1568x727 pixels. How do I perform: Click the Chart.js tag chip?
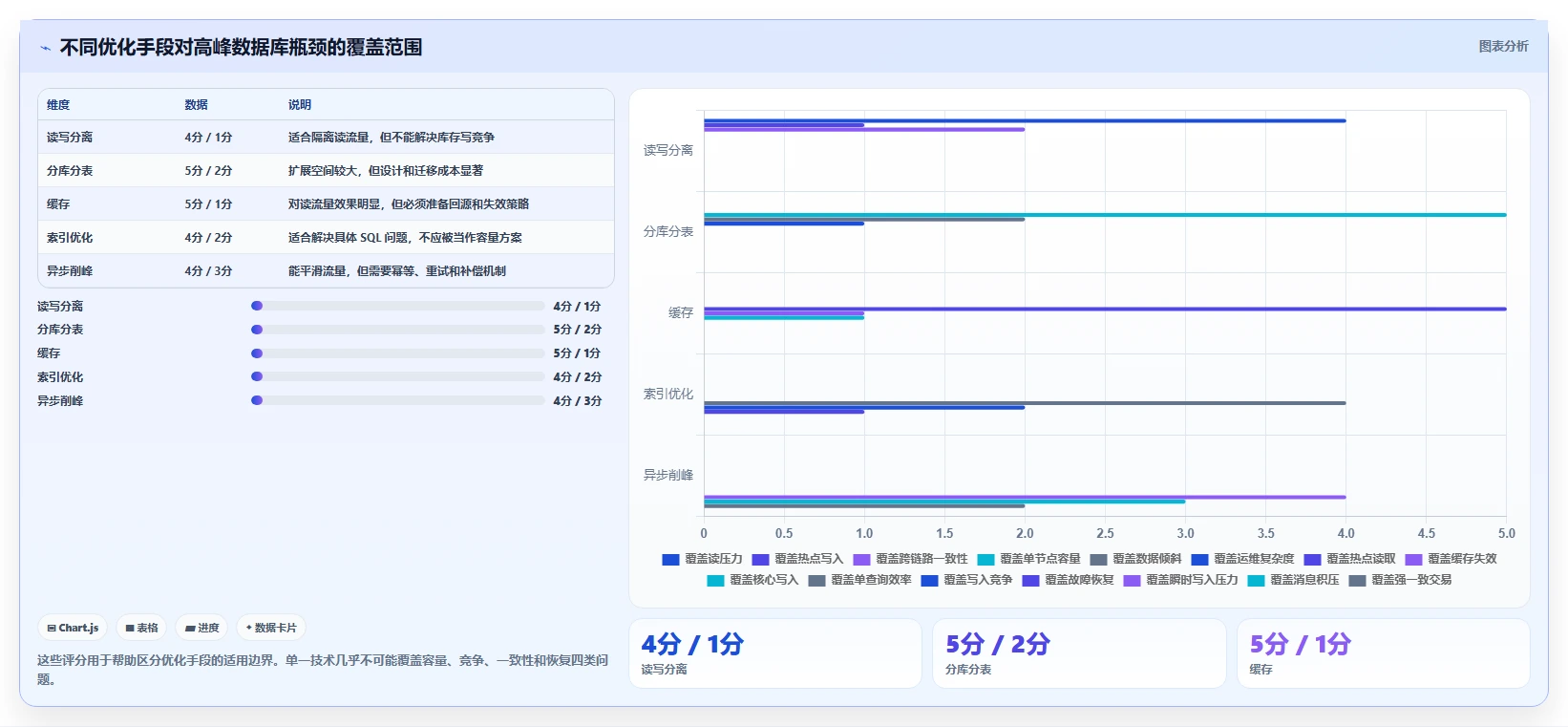[x=73, y=628]
